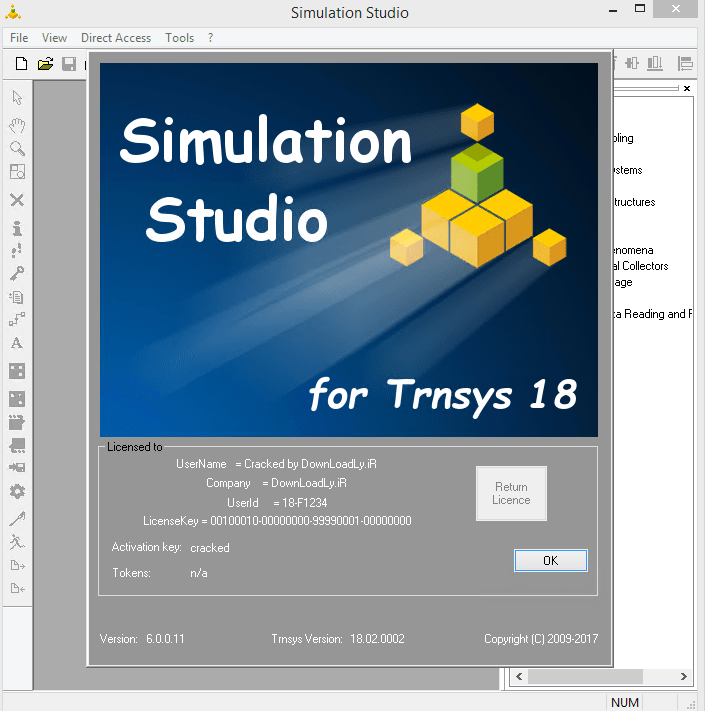The image size is (705, 711).
Task: Click the Version '6.0.0.11' text
Action: 165,639
